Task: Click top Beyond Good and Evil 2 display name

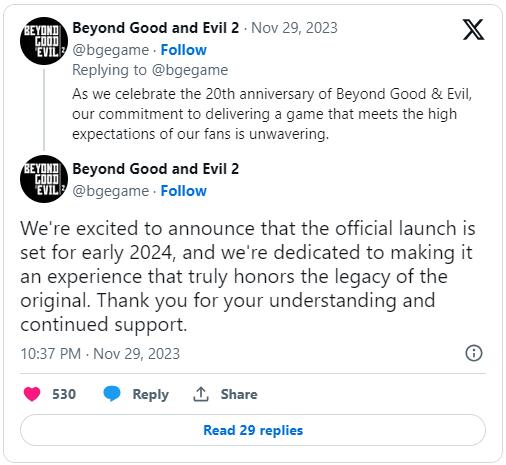Action: click(x=156, y=28)
